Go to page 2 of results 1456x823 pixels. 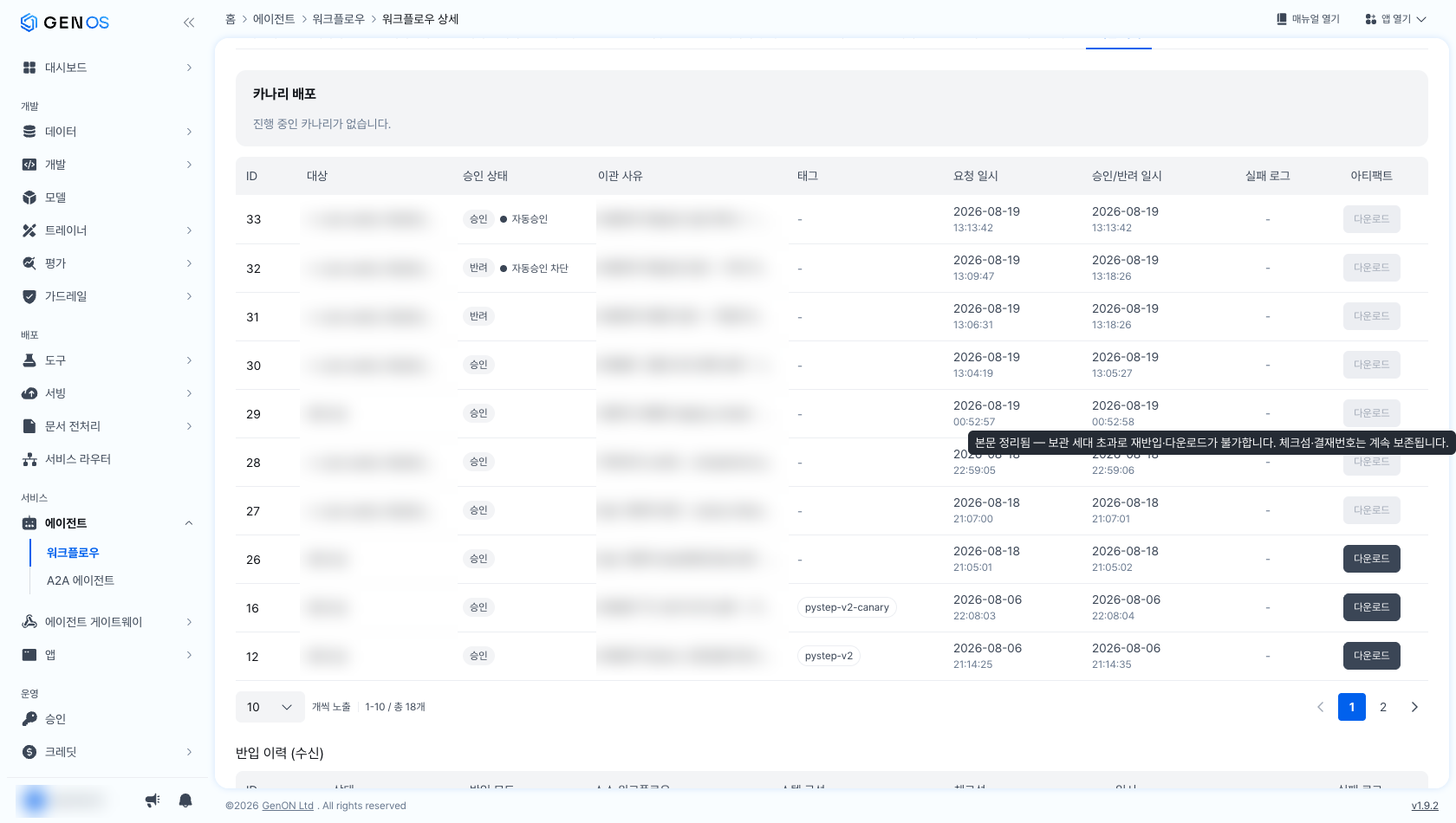tap(1383, 707)
